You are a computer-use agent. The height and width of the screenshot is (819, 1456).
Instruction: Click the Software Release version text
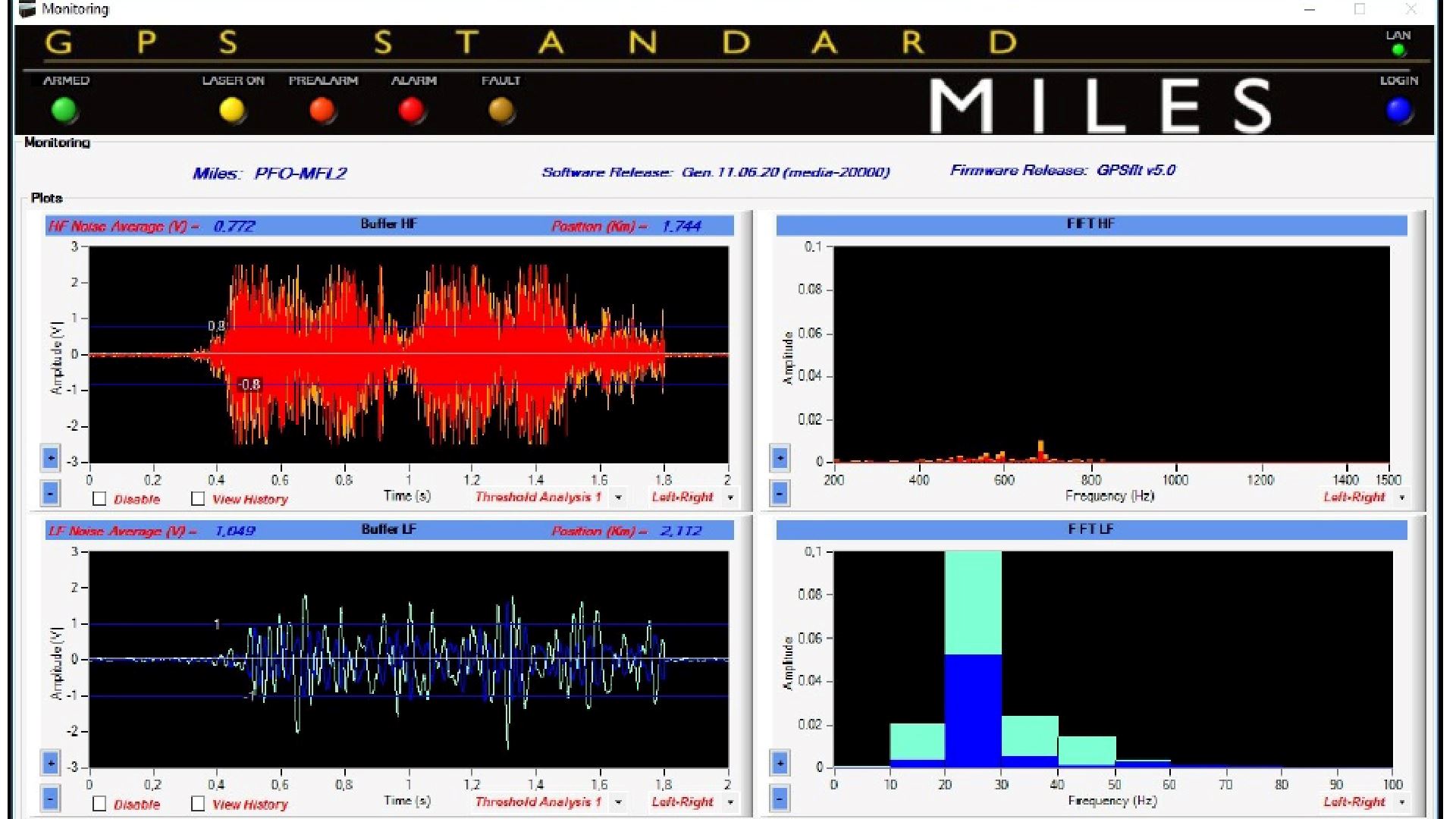point(715,172)
